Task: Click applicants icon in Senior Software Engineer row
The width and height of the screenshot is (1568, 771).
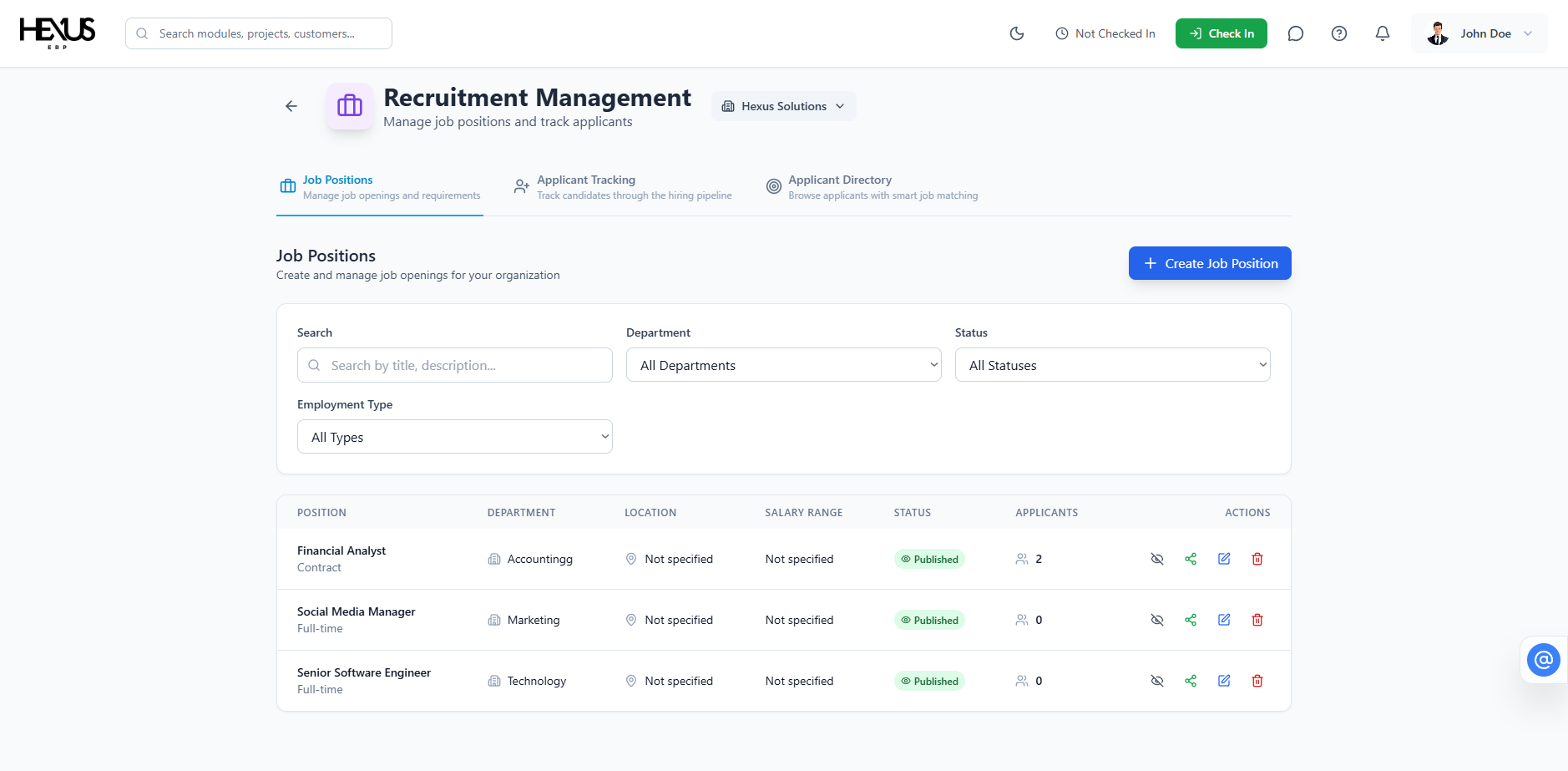Action: [1022, 681]
